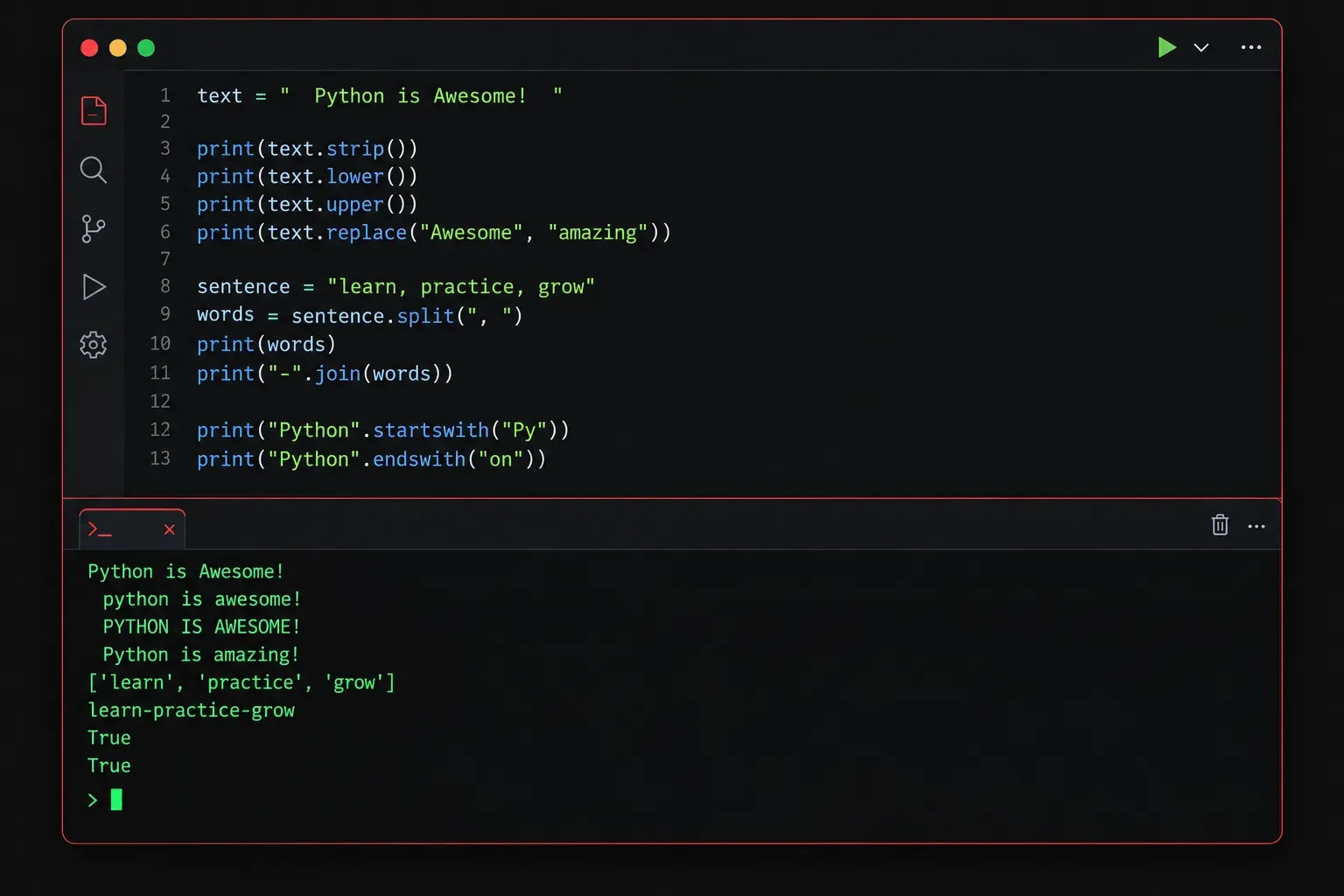Click the red window close dot
Viewport: 1344px width, 896px height.
point(89,48)
